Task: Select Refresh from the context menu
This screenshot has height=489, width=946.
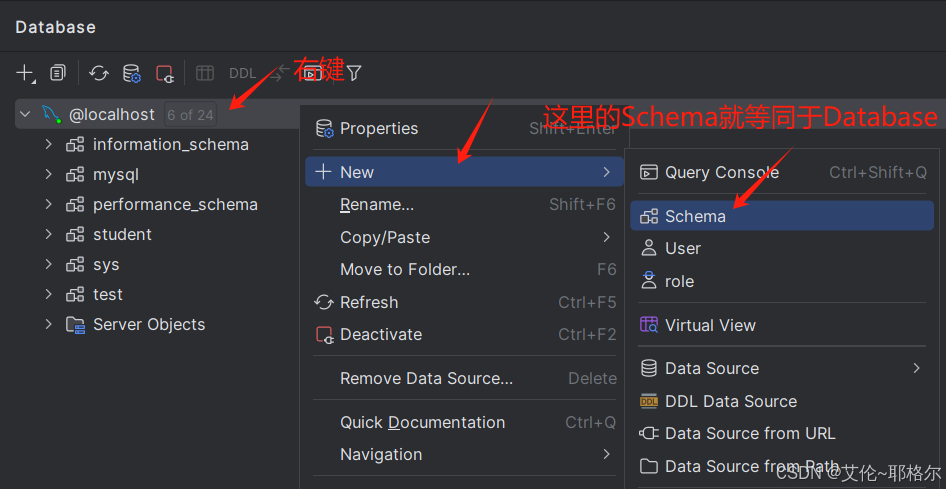Action: coord(368,302)
